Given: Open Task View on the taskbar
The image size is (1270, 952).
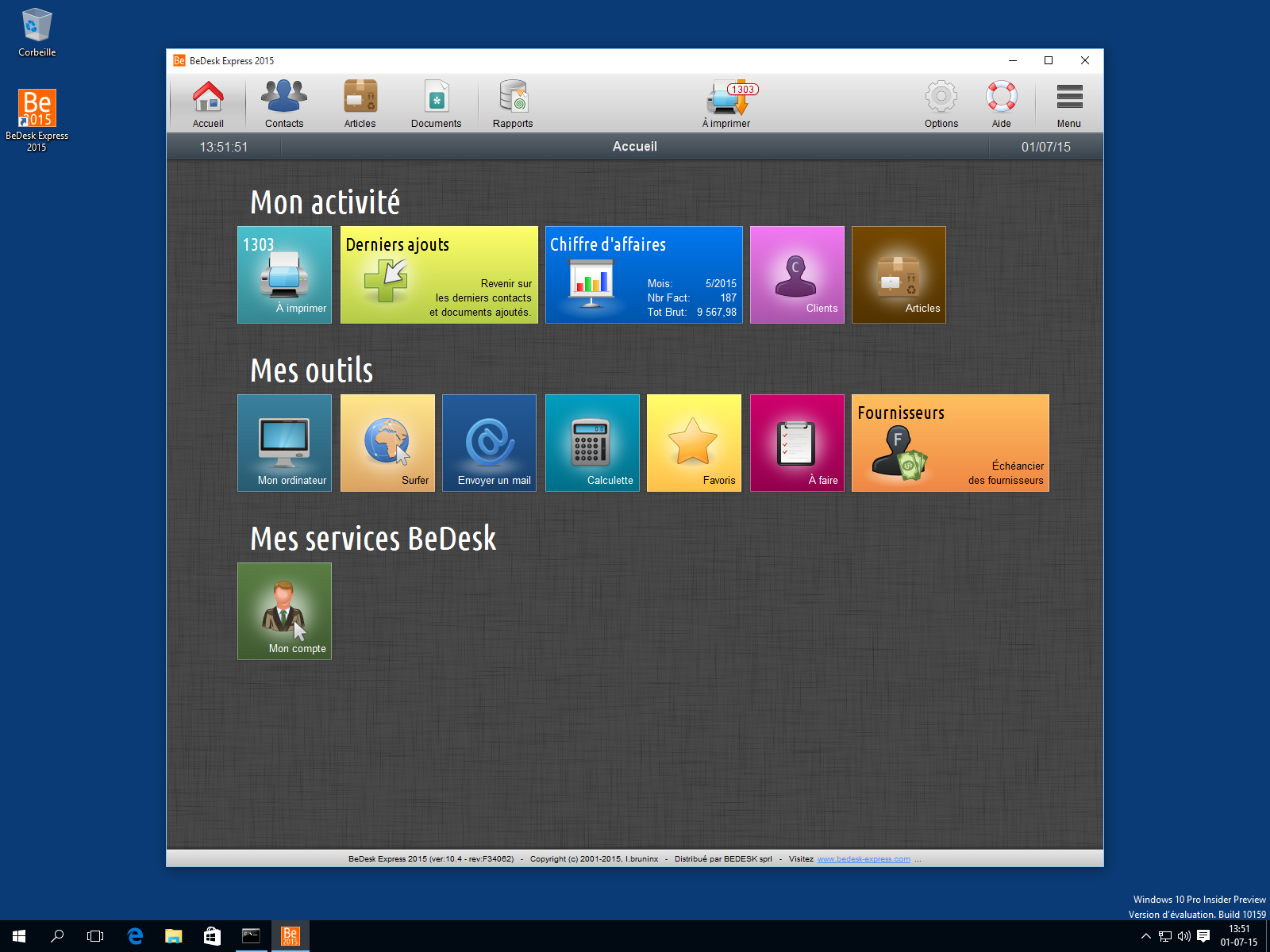Looking at the screenshot, I should click(x=95, y=936).
